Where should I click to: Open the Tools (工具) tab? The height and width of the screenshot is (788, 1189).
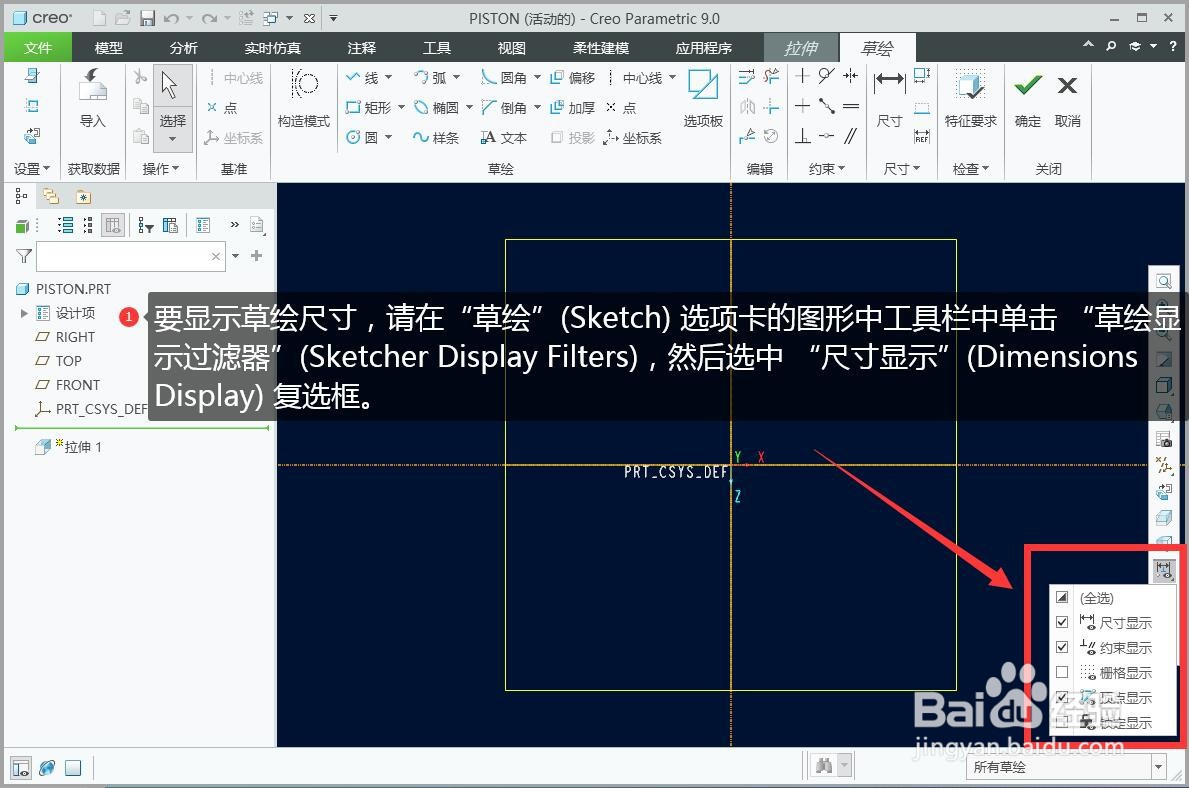(x=437, y=48)
